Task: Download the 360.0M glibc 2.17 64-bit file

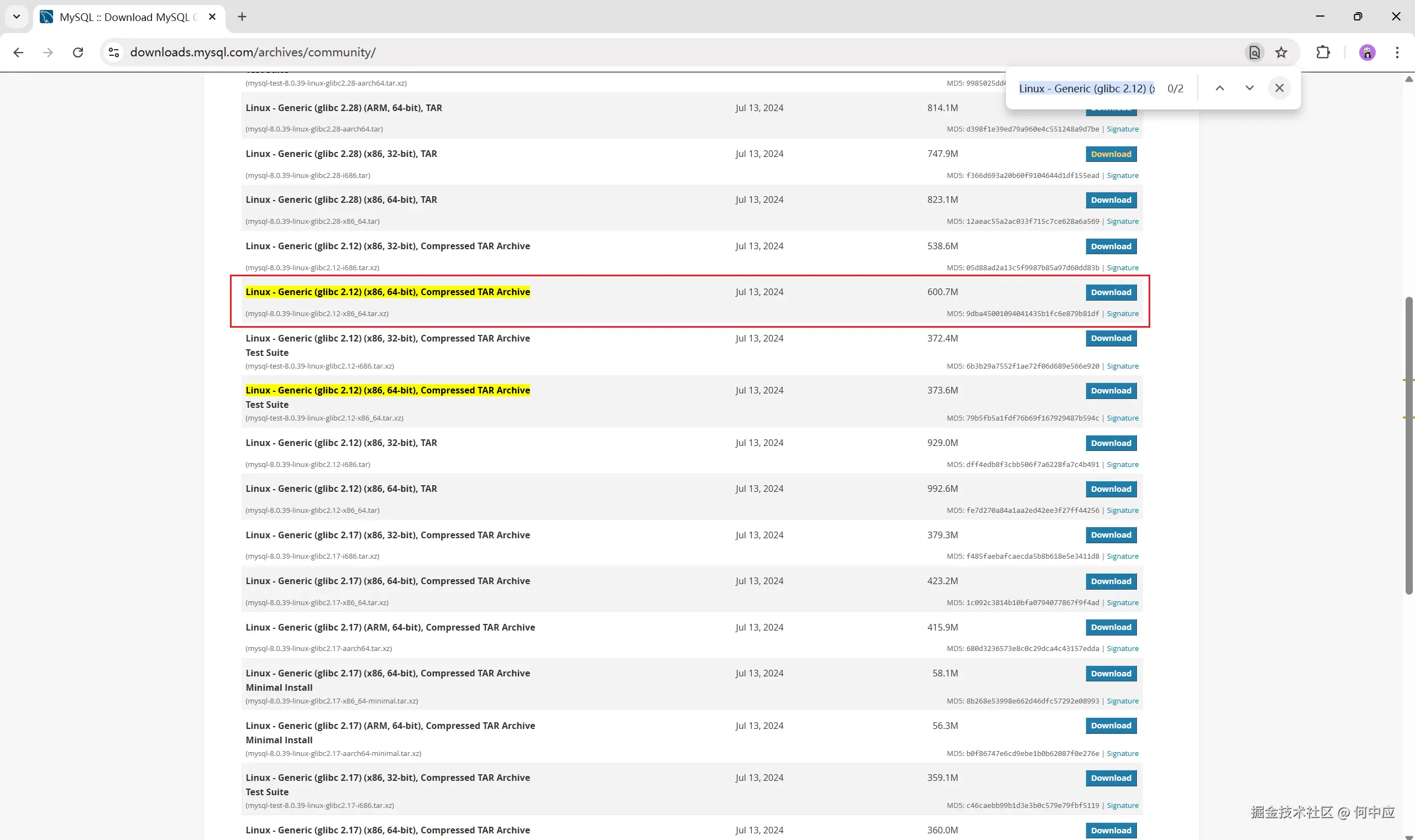Action: [x=1110, y=831]
